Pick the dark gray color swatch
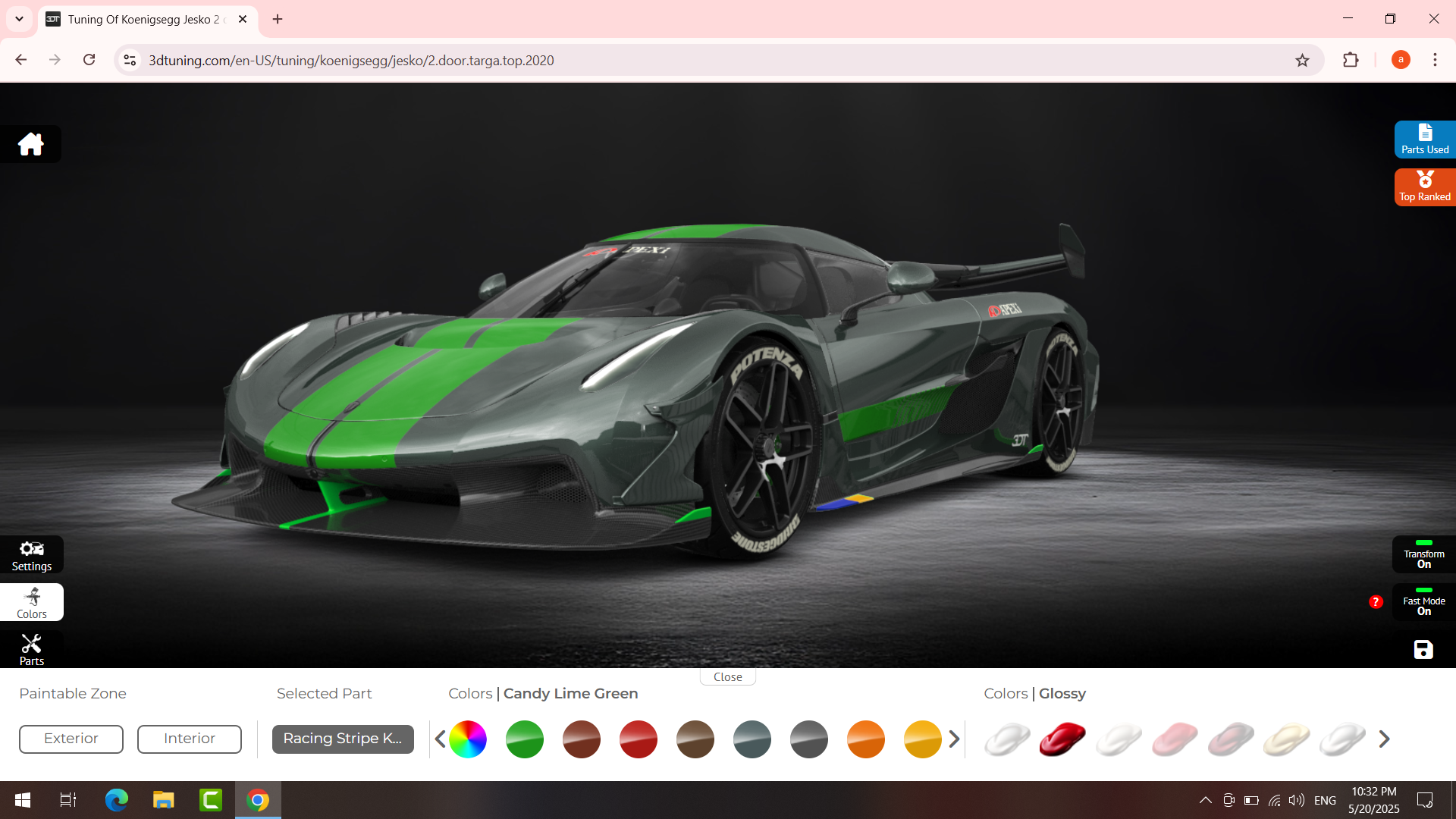This screenshot has height=819, width=1456. pos(809,739)
